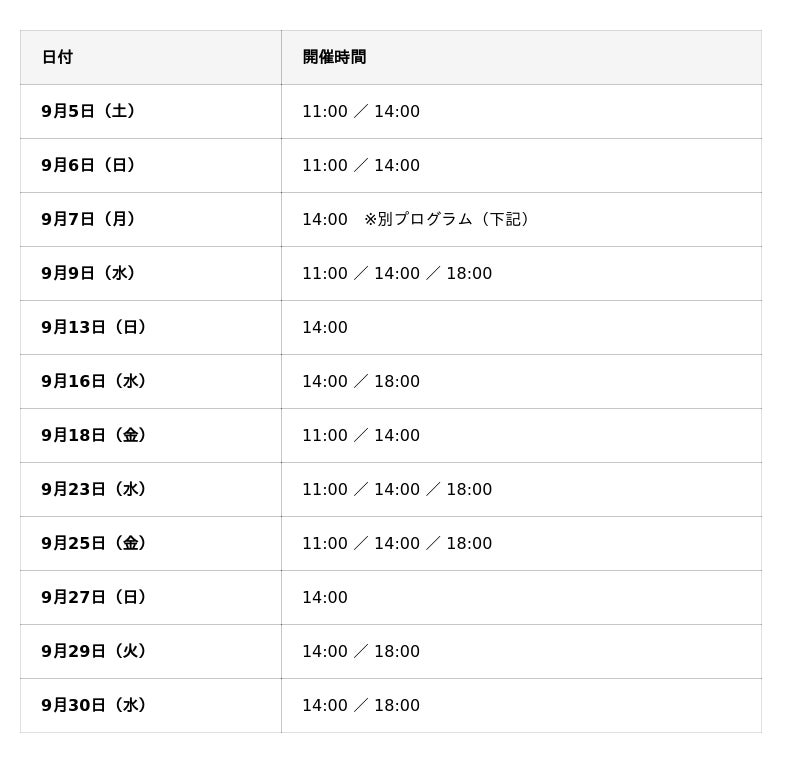Select the 9月29日(火) date cell

(x=151, y=651)
